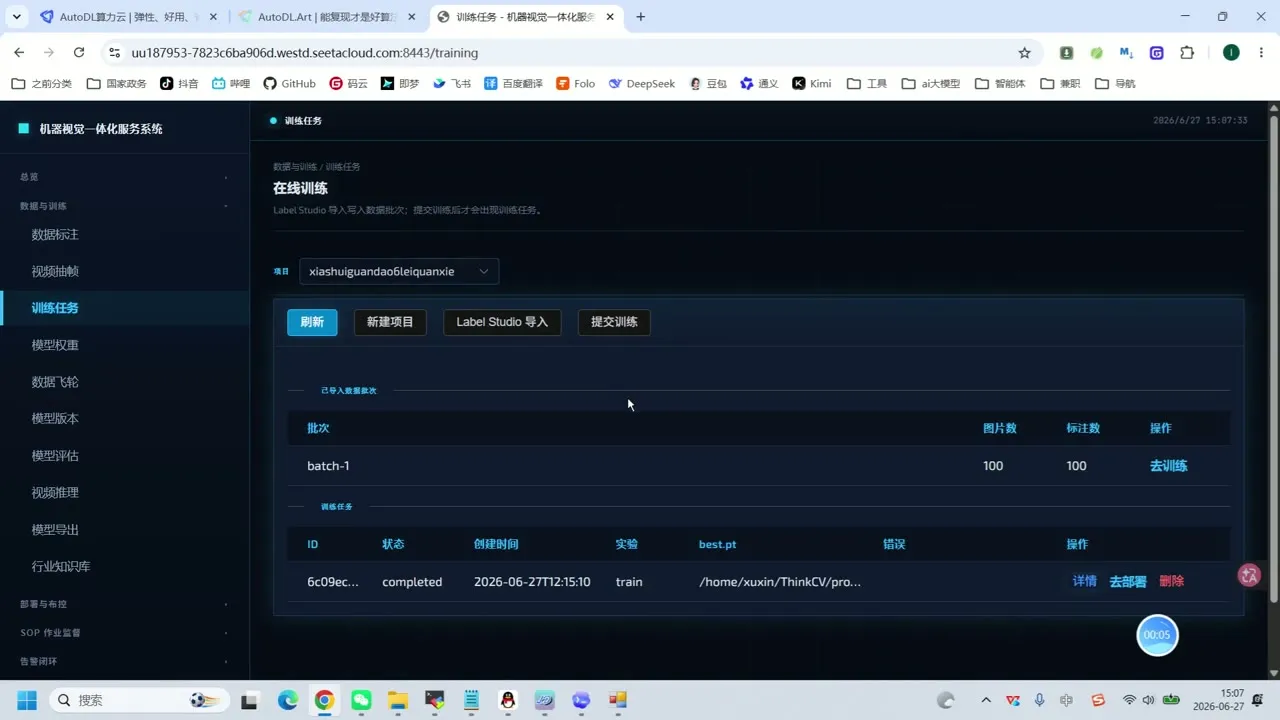Open the 码云 bookmark
This screenshot has height=720, width=1280.
click(x=348, y=83)
